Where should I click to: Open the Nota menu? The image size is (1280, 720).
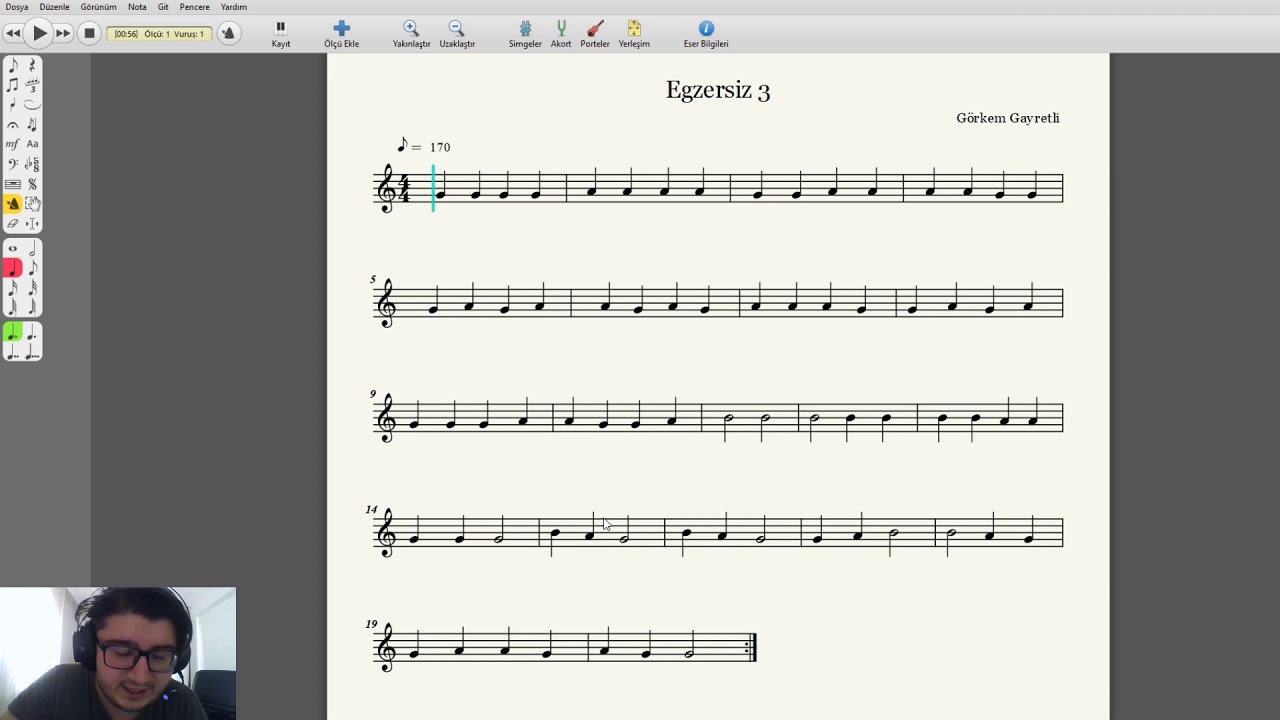point(137,7)
